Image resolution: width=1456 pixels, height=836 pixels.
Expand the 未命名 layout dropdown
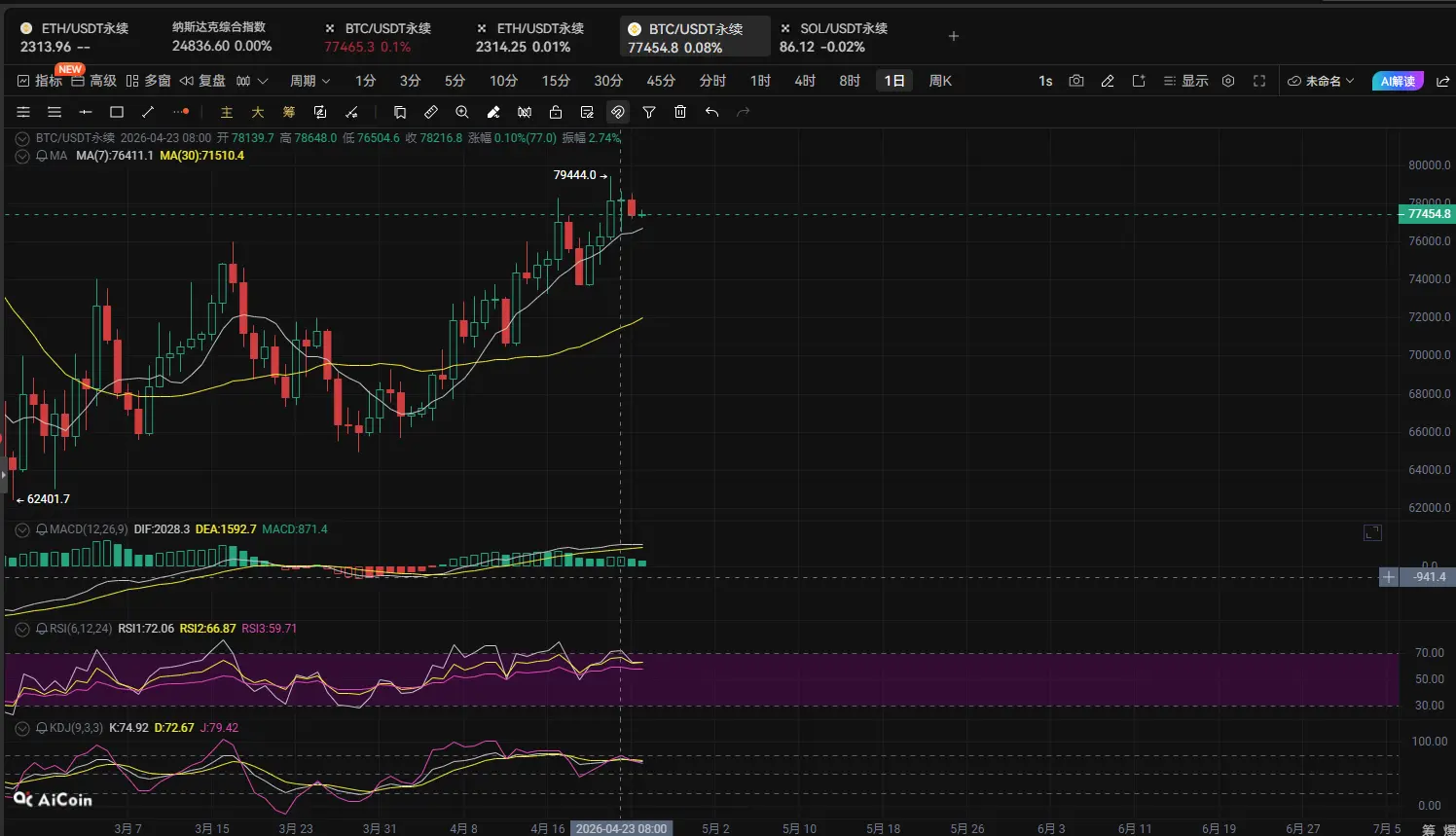pos(1321,81)
